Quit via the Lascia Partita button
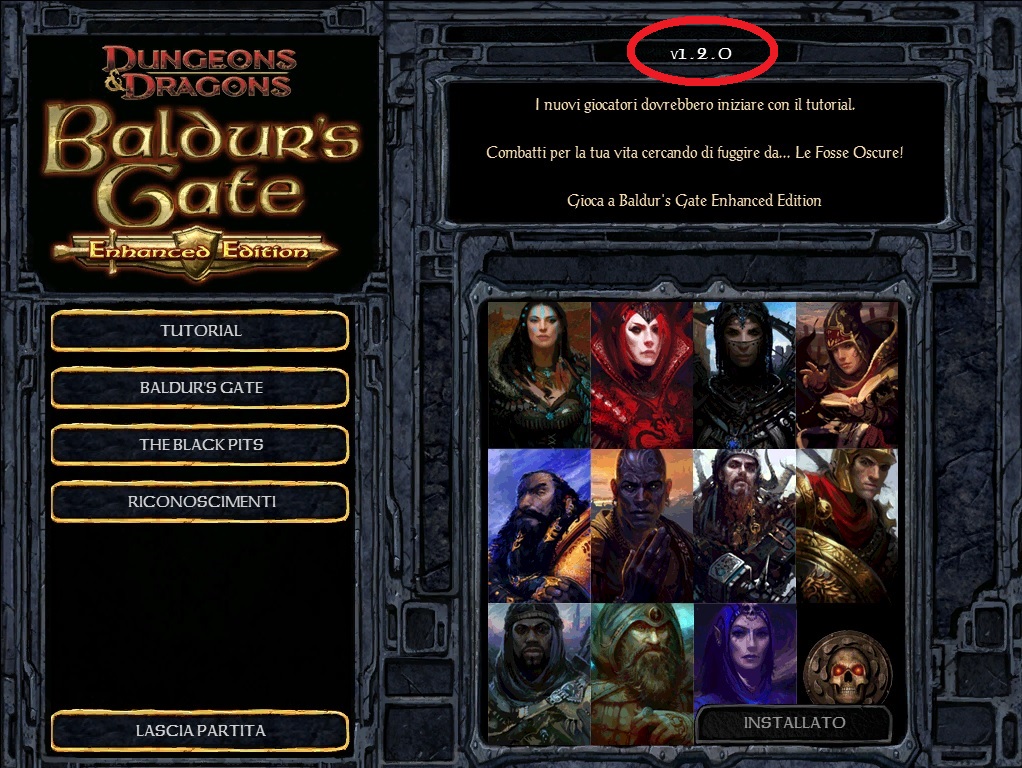This screenshot has width=1022, height=768. tap(200, 731)
